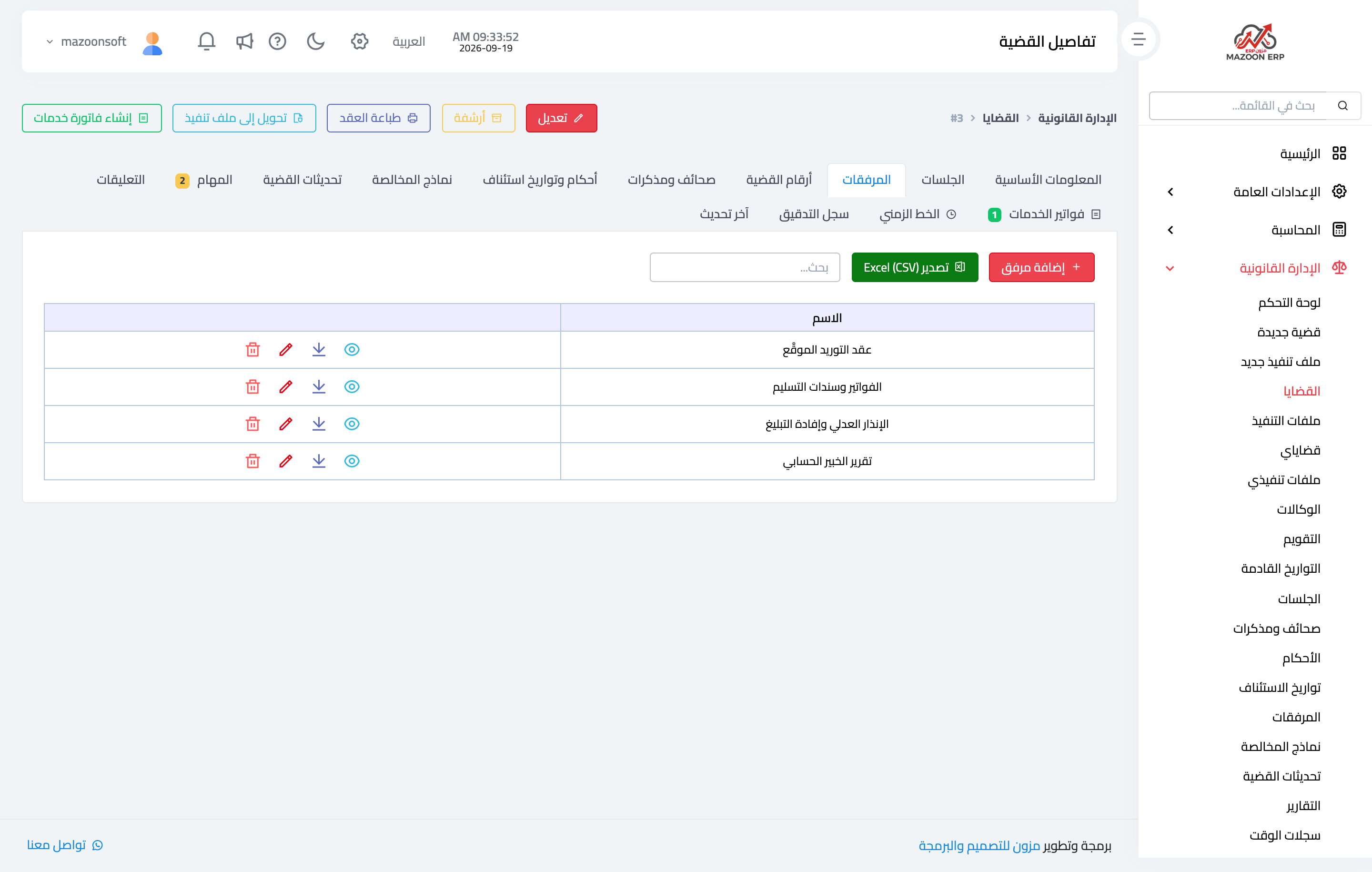Click إنشاء فاتورة خدمات button

(x=92, y=118)
